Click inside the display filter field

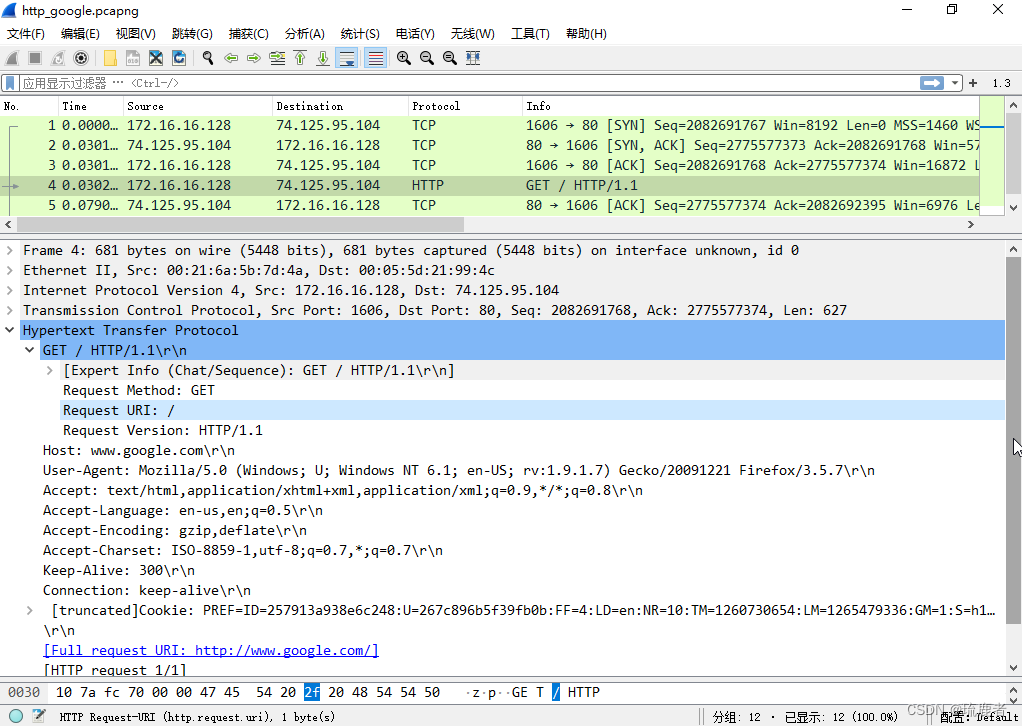(x=469, y=83)
